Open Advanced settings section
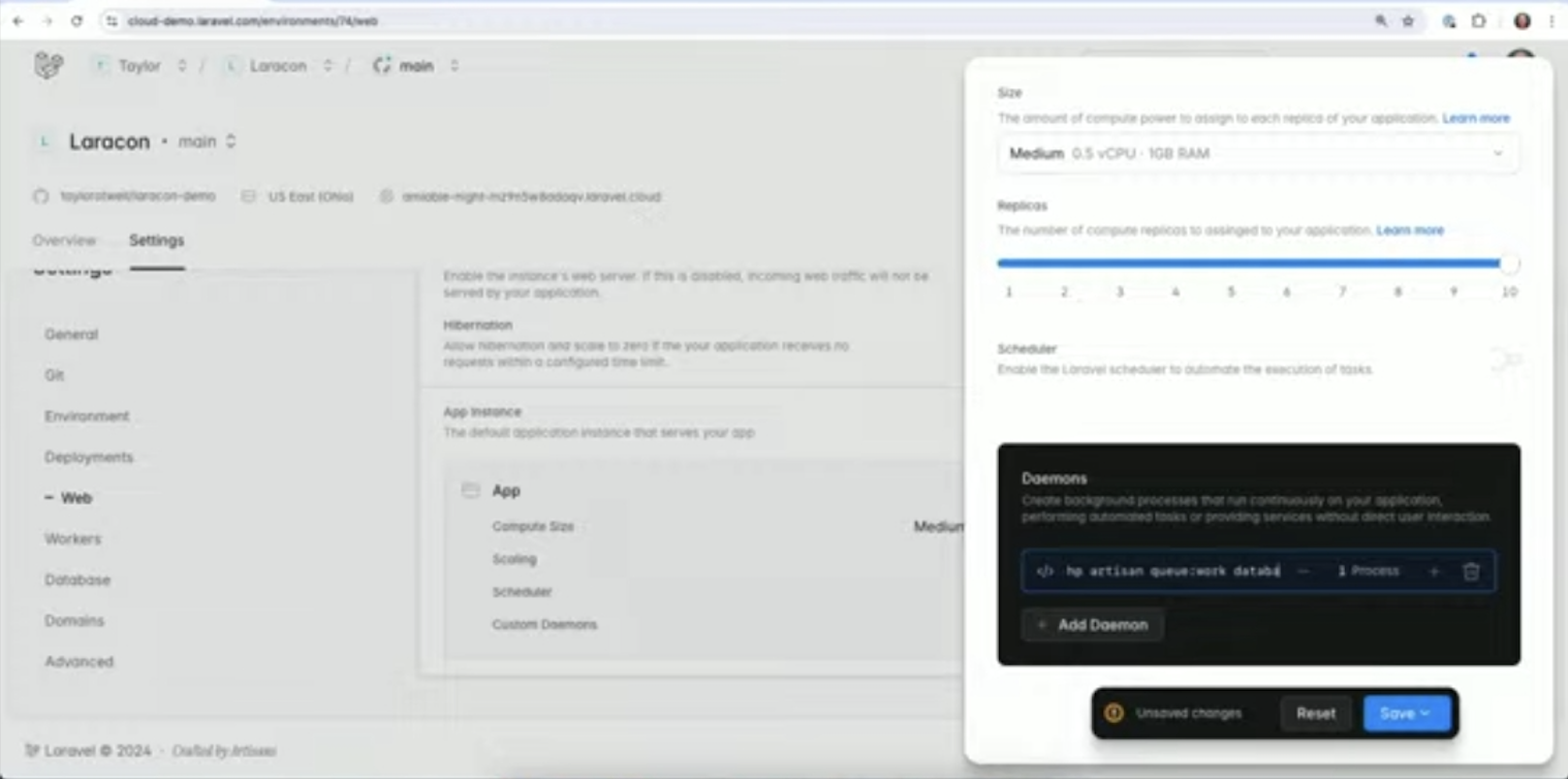Screen dimensions: 1568x779 point(78,662)
